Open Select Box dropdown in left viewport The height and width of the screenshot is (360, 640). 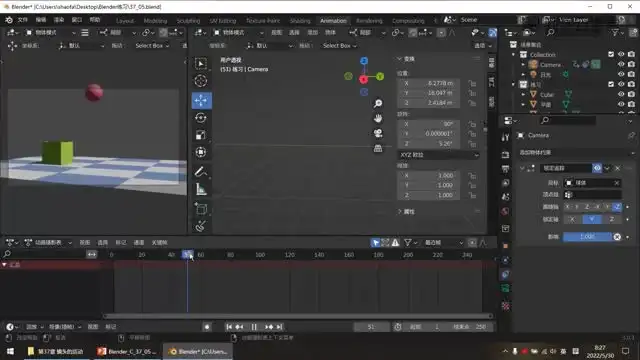coord(152,46)
